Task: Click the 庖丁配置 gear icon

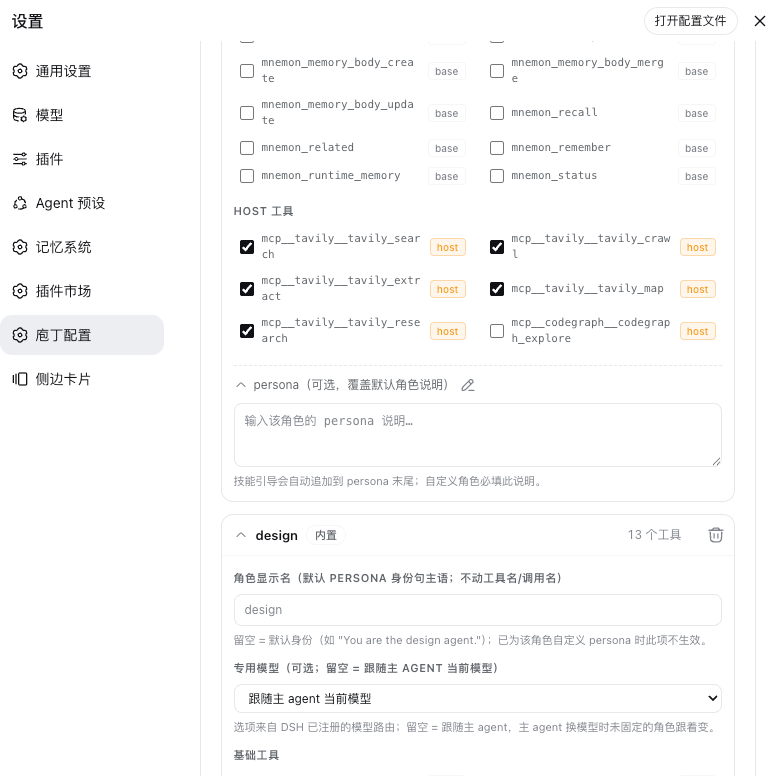Action: [x=20, y=335]
